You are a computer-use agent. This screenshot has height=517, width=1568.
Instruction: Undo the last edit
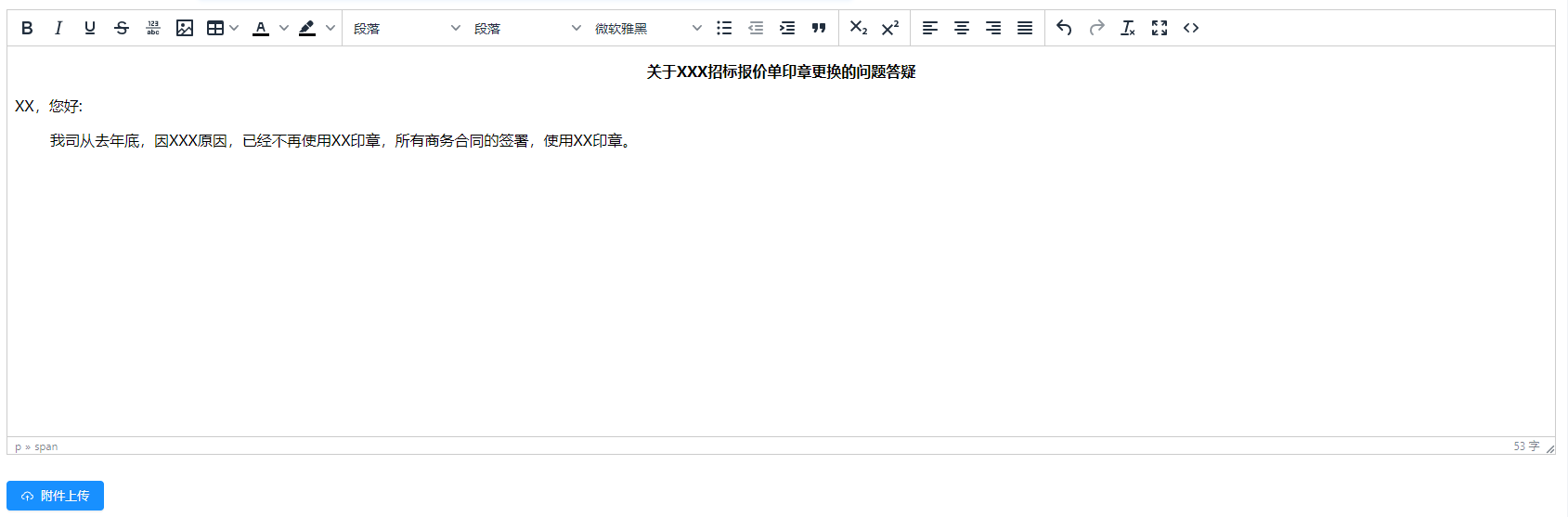pyautogui.click(x=1065, y=28)
